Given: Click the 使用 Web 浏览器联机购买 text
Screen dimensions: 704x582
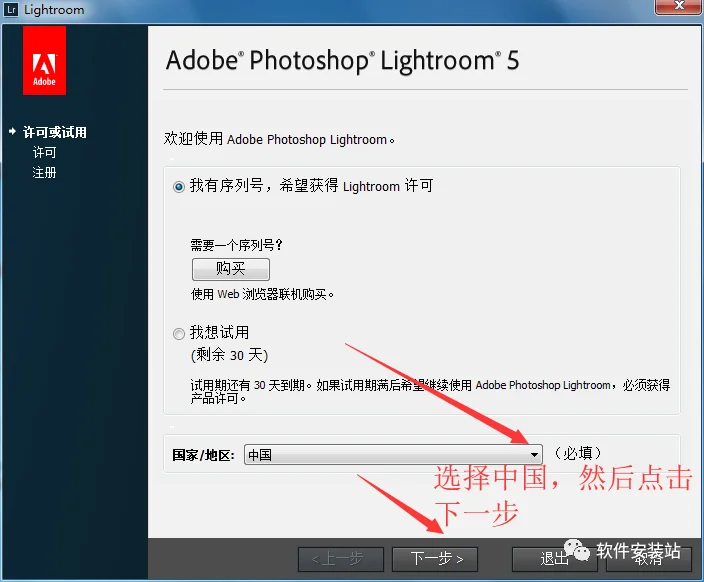Looking at the screenshot, I should (262, 294).
